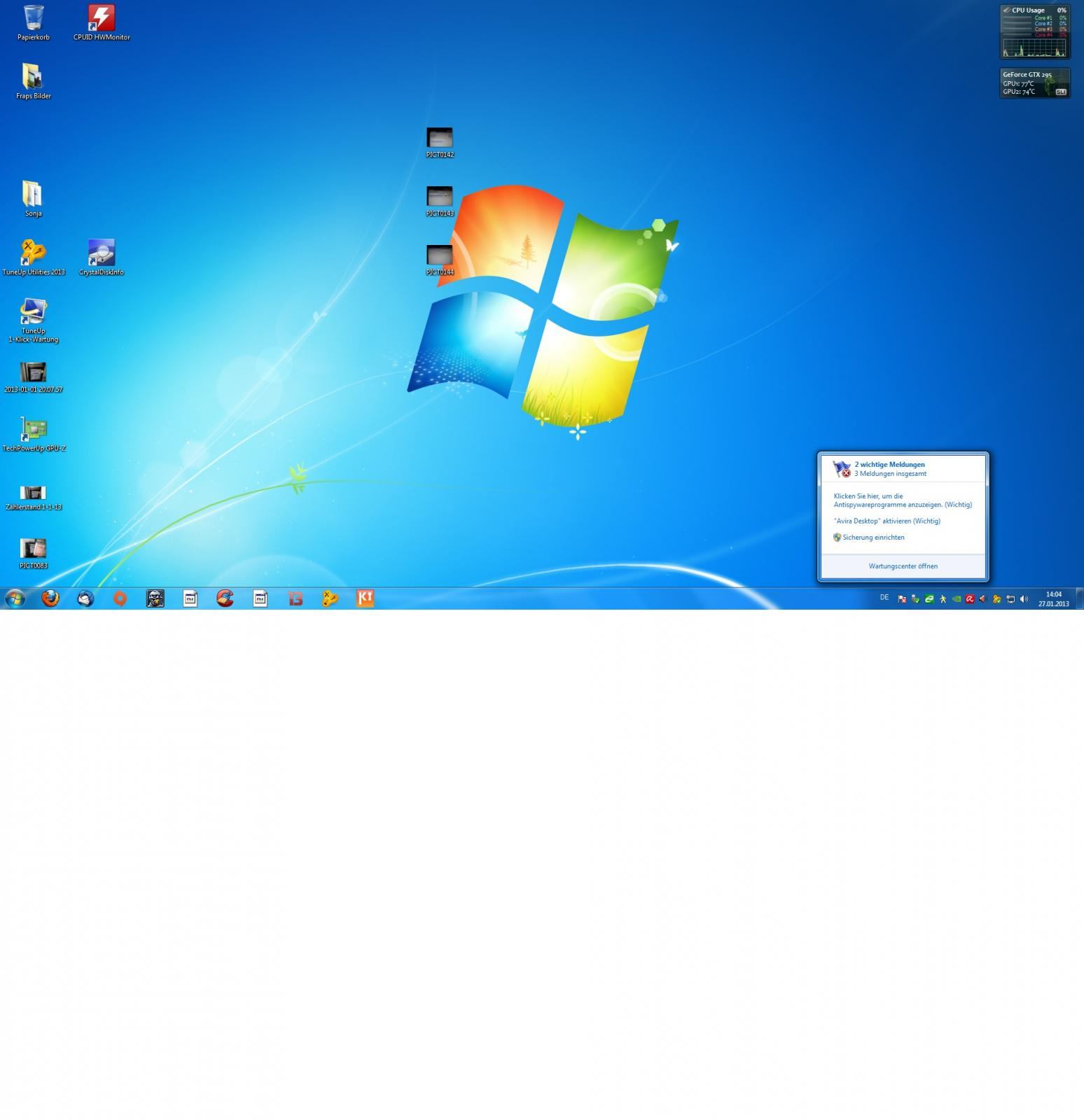1084x1120 pixels.
Task: Click the DE language indicator
Action: 884,598
